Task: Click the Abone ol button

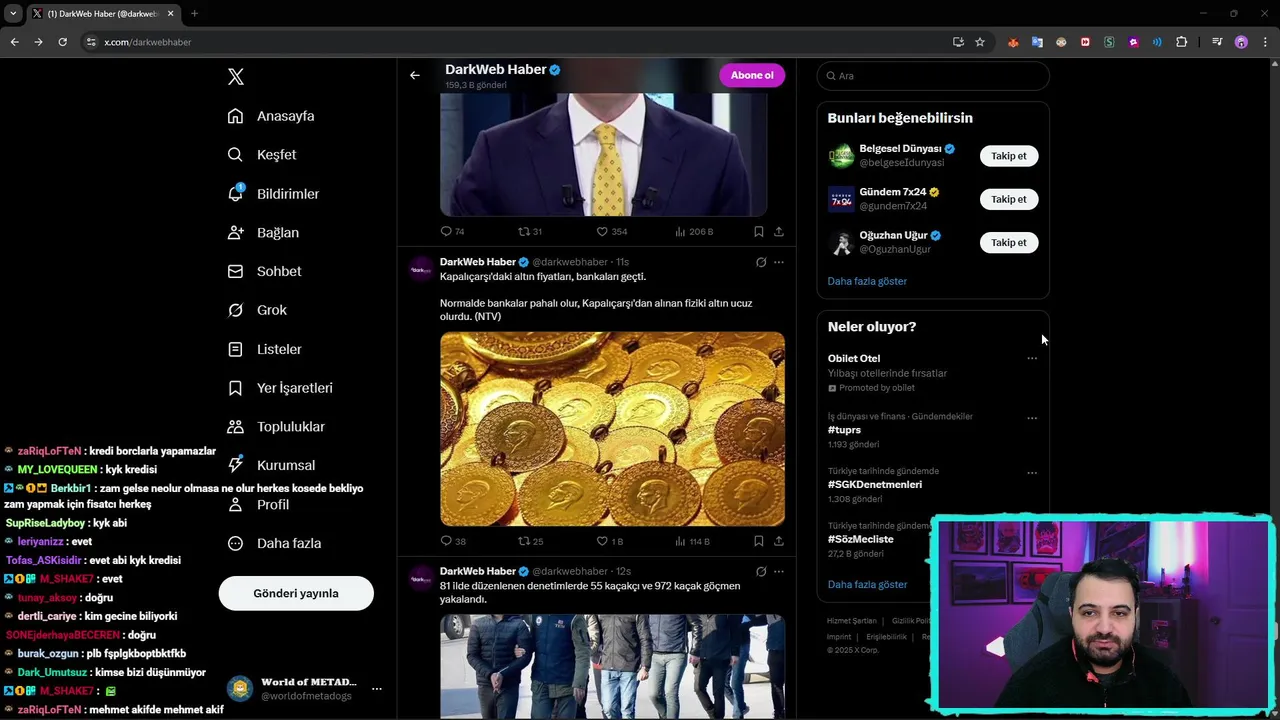Action: (752, 75)
